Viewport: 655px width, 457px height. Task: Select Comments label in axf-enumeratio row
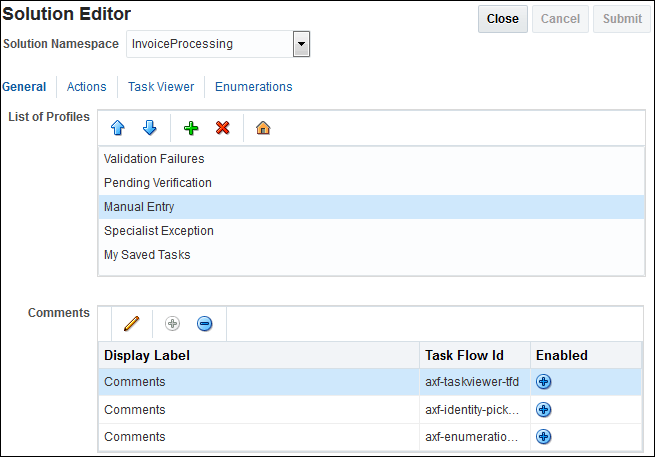pyautogui.click(x=135, y=437)
